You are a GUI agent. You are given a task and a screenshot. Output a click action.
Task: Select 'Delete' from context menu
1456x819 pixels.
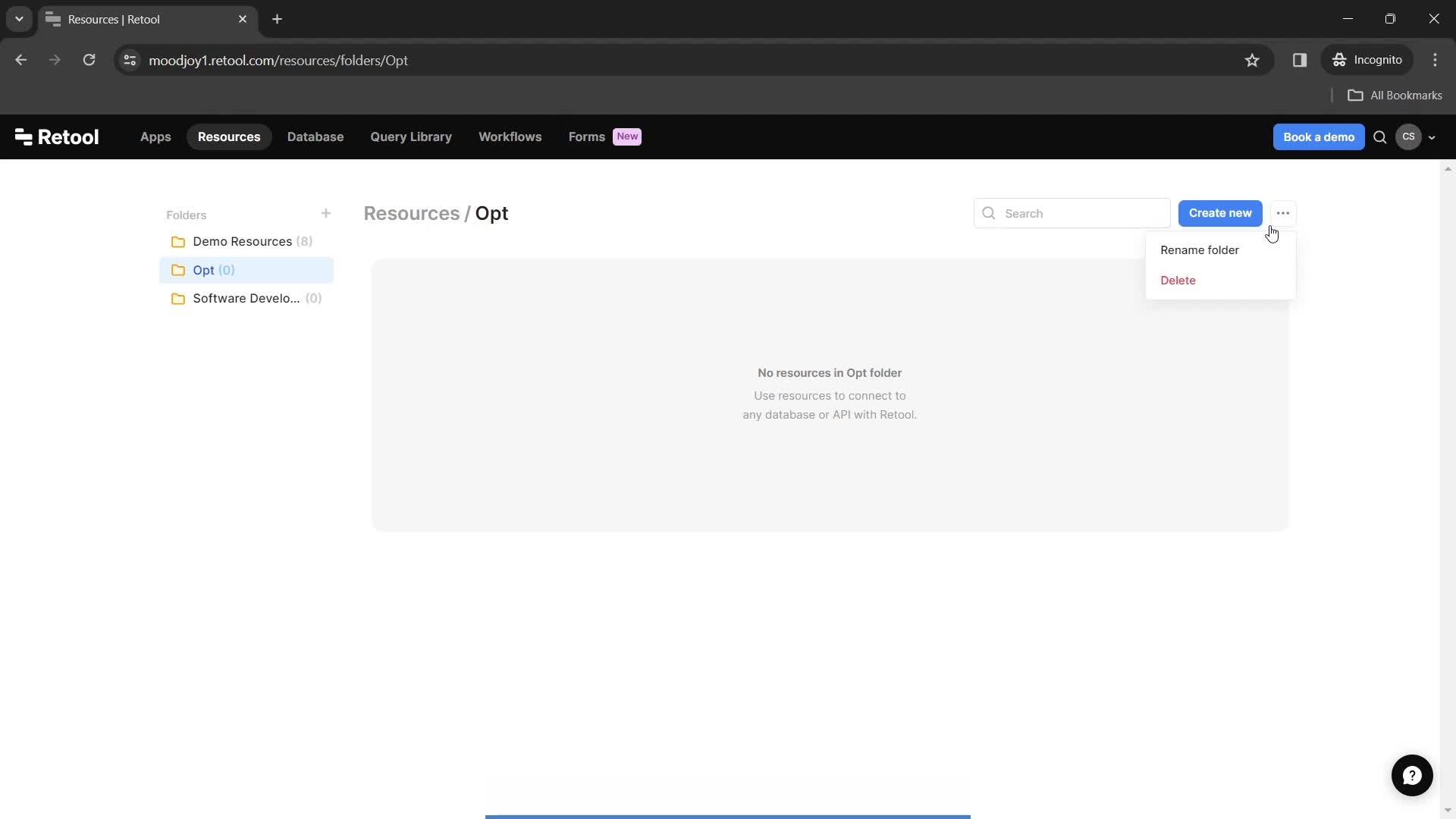coord(1179,280)
